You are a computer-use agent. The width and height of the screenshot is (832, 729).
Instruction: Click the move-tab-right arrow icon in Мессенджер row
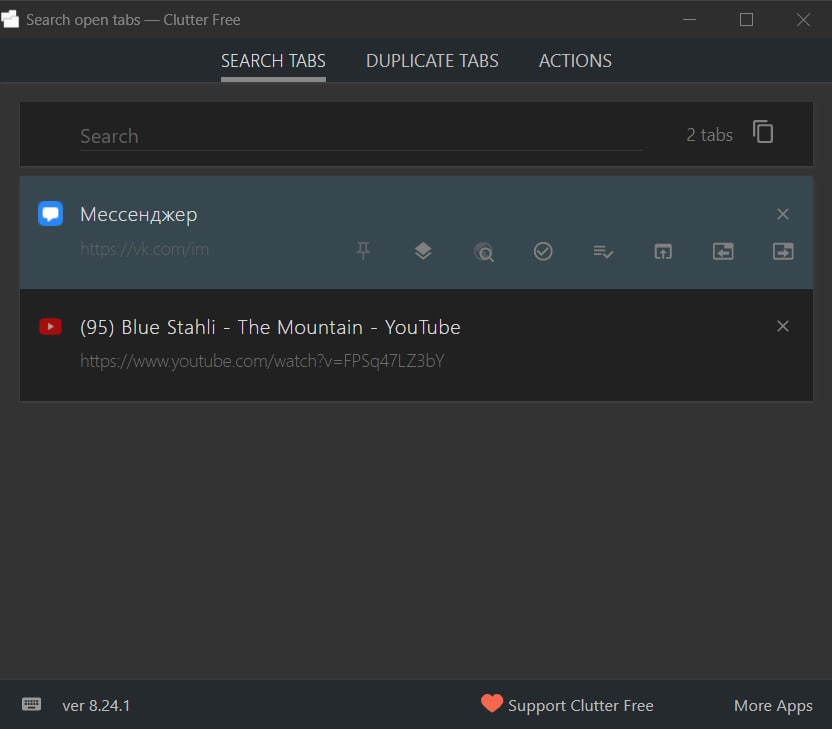[783, 251]
